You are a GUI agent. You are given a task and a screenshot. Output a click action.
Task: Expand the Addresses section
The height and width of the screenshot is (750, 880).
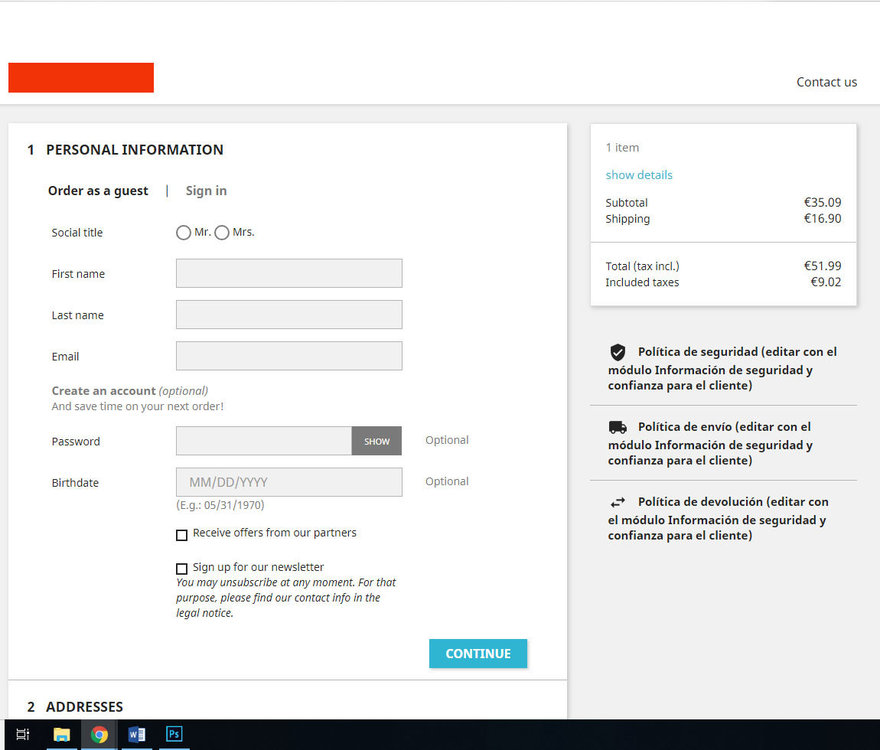point(85,706)
